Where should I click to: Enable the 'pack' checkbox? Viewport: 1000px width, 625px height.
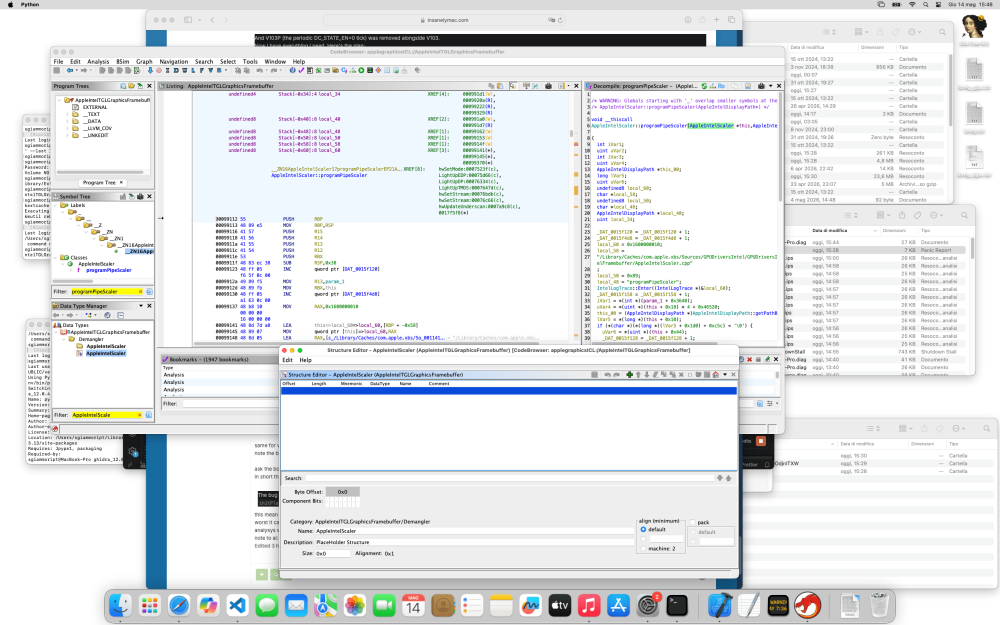click(x=693, y=522)
